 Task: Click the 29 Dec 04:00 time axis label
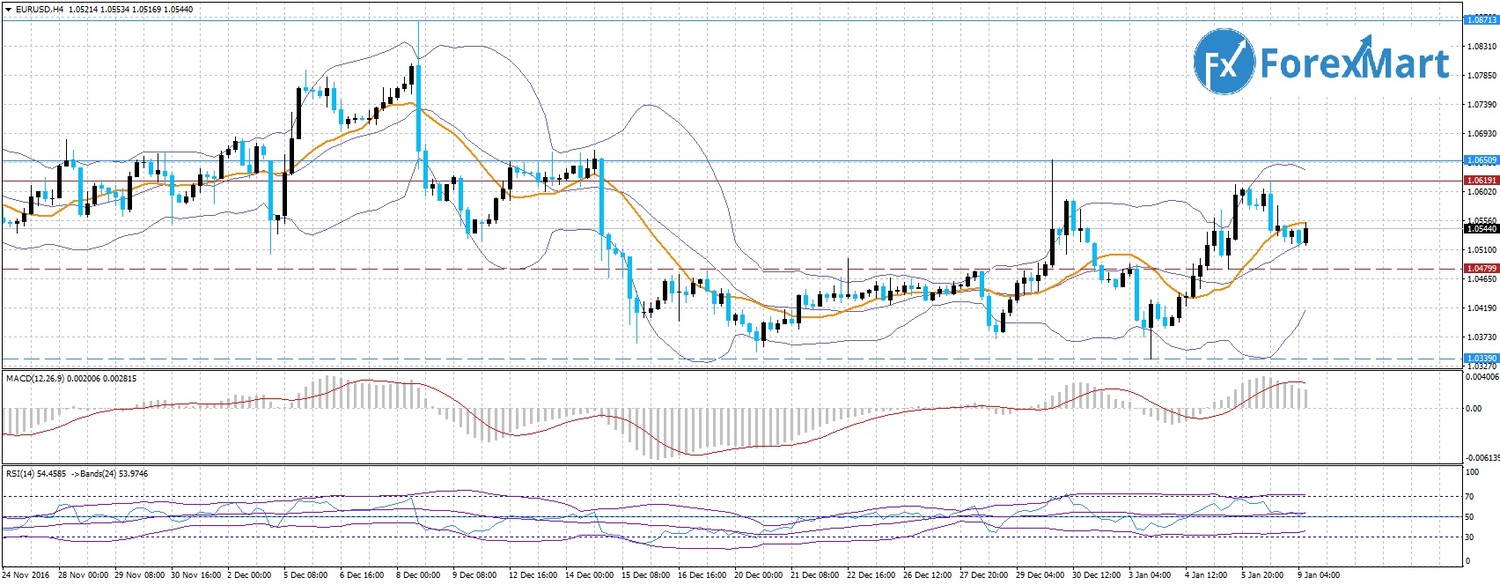pos(1041,576)
